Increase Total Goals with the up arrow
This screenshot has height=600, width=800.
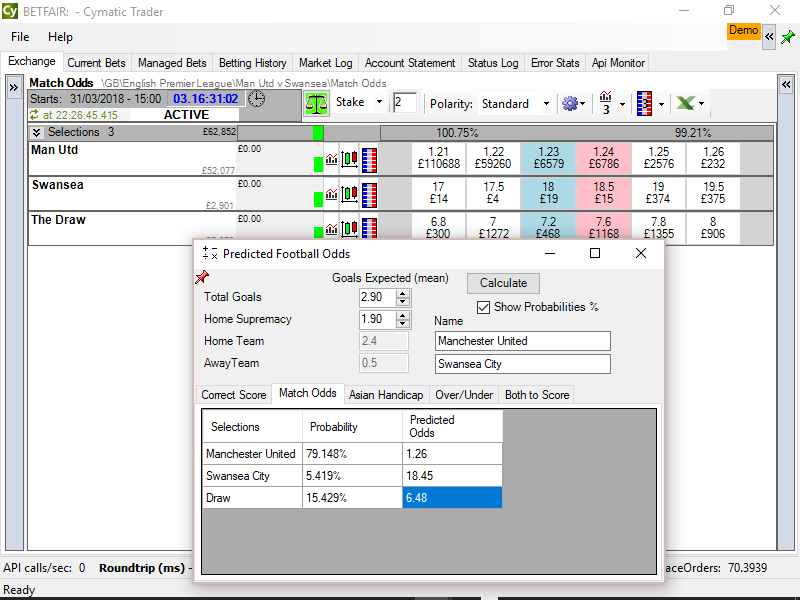pyautogui.click(x=403, y=293)
